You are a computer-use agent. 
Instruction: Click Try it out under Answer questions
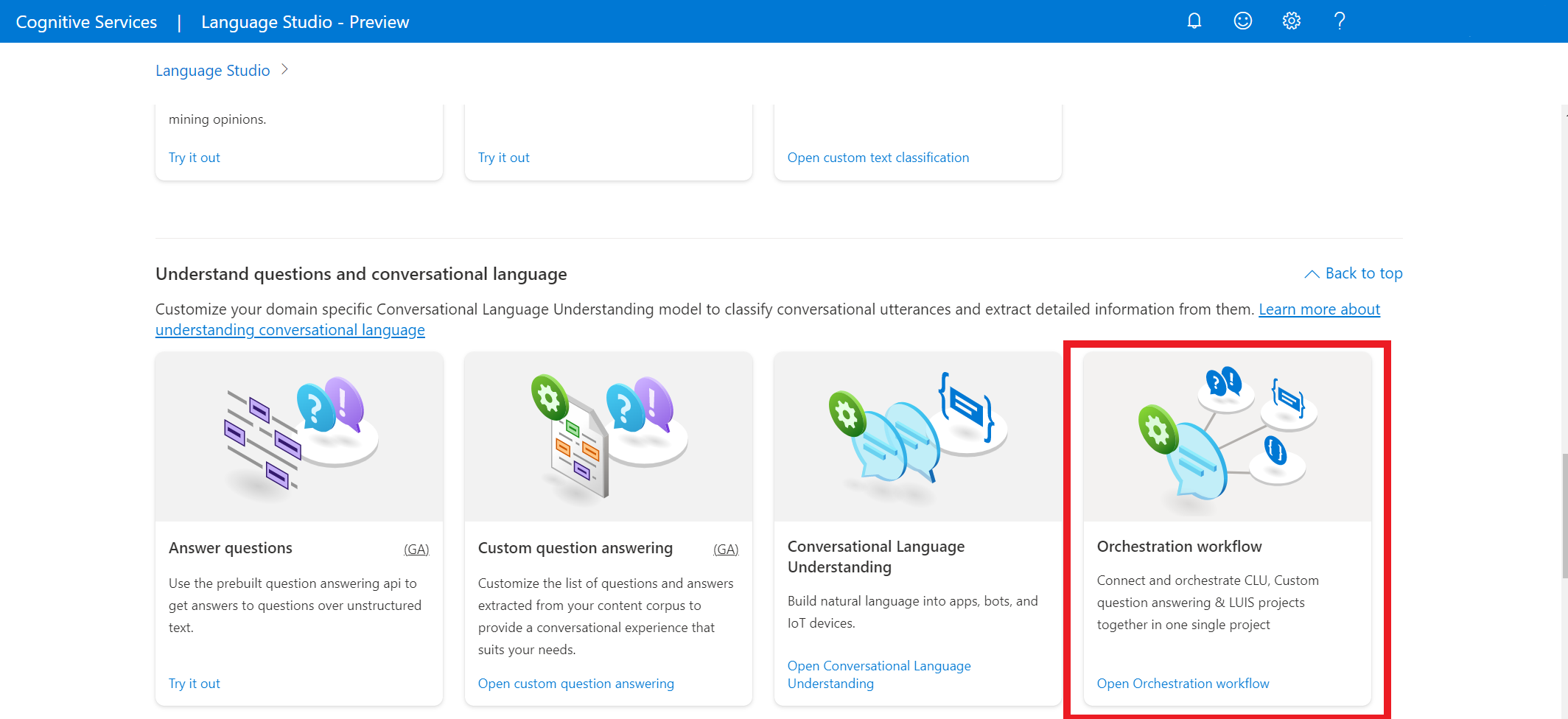click(x=195, y=684)
